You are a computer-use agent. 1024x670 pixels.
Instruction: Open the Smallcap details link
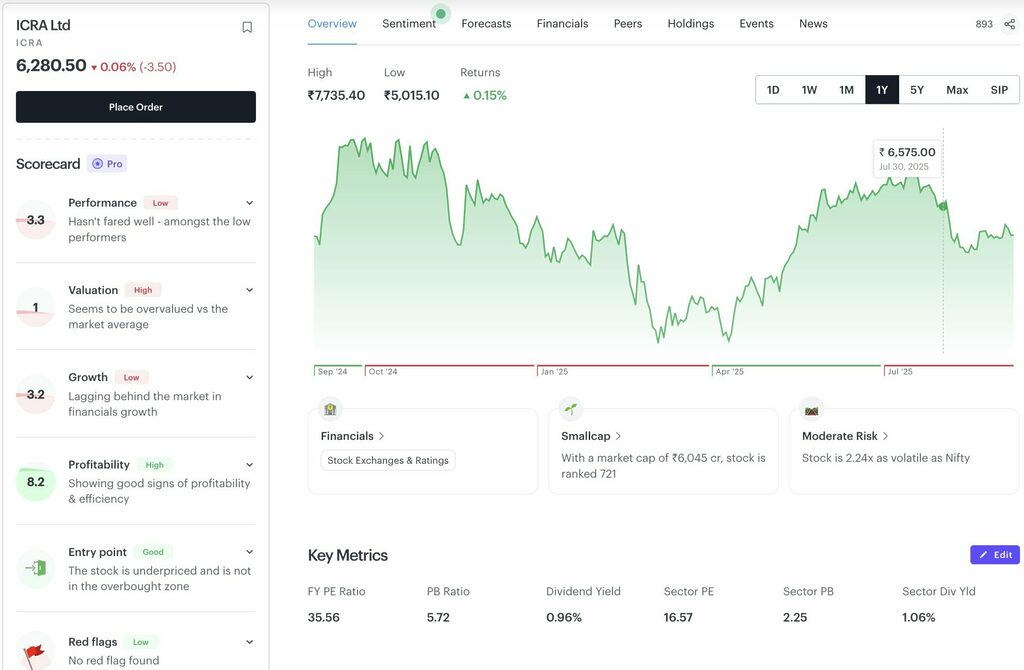(591, 436)
